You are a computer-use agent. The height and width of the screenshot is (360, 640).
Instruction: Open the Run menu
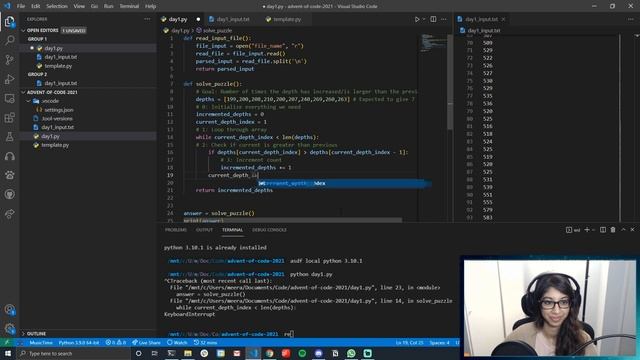coord(109,6)
